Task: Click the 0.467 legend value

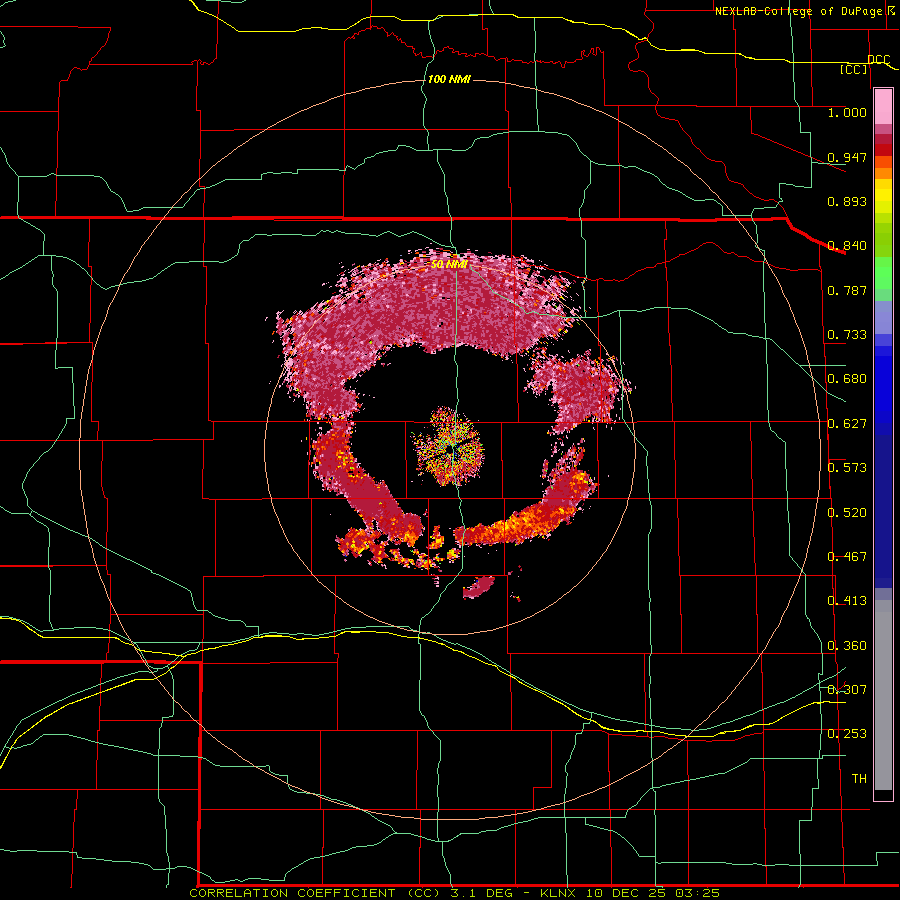Action: (847, 557)
